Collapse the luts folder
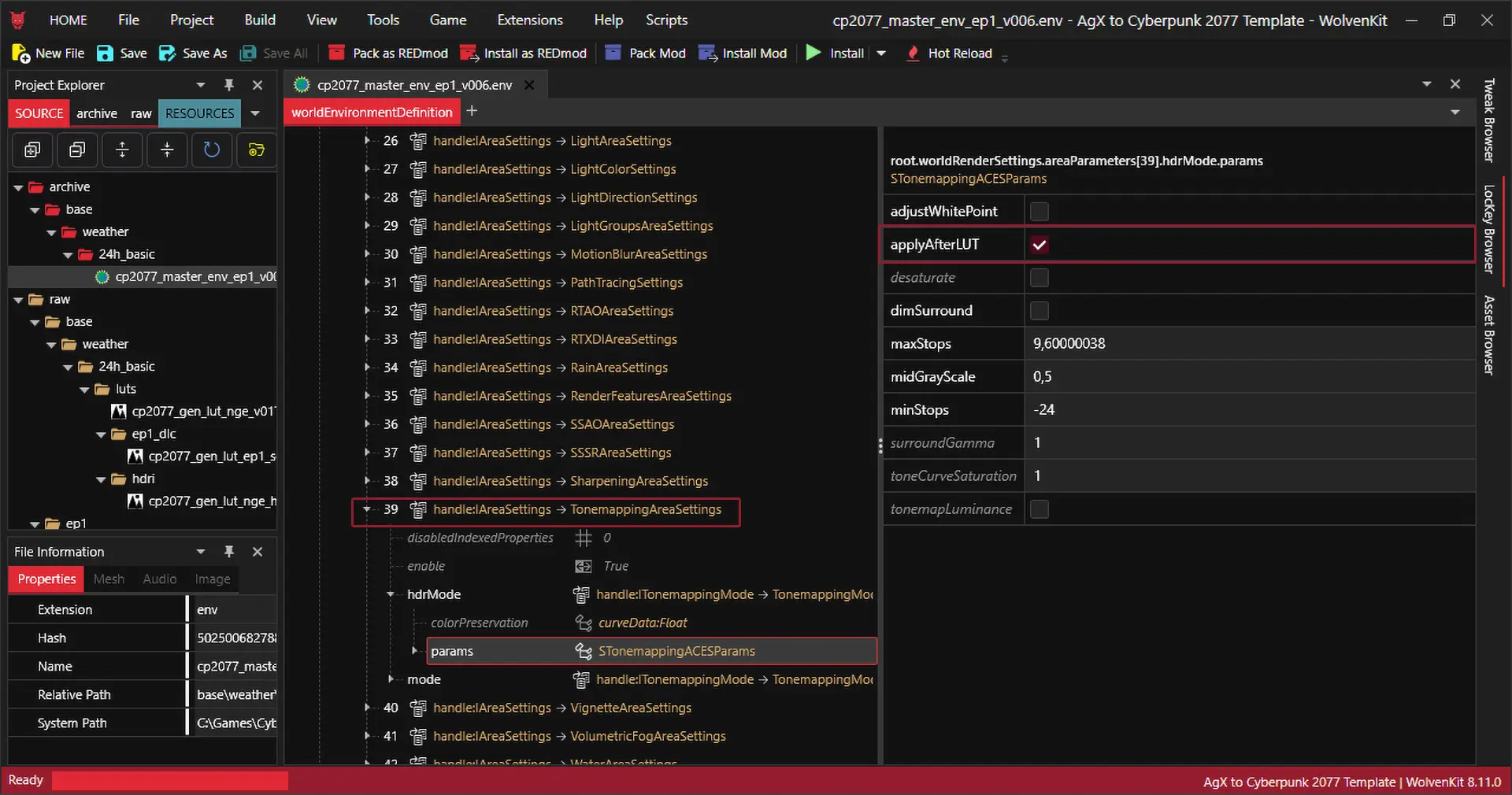1512x795 pixels. coord(84,390)
